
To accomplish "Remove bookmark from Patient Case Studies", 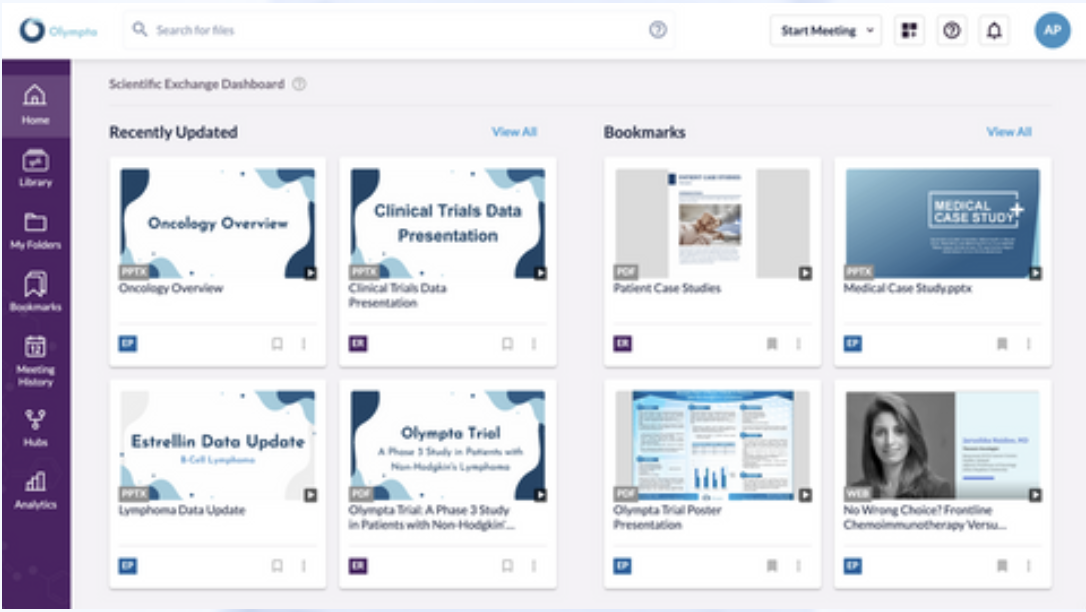I will click(771, 344).
